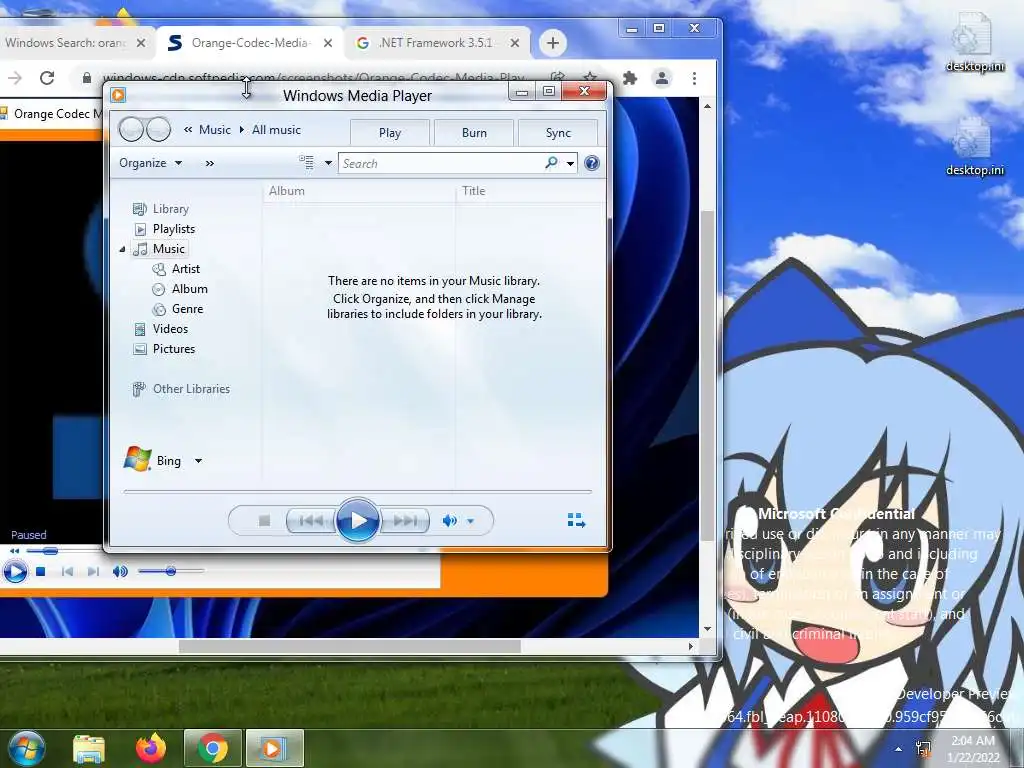Open the Sync tab

pyautogui.click(x=558, y=133)
